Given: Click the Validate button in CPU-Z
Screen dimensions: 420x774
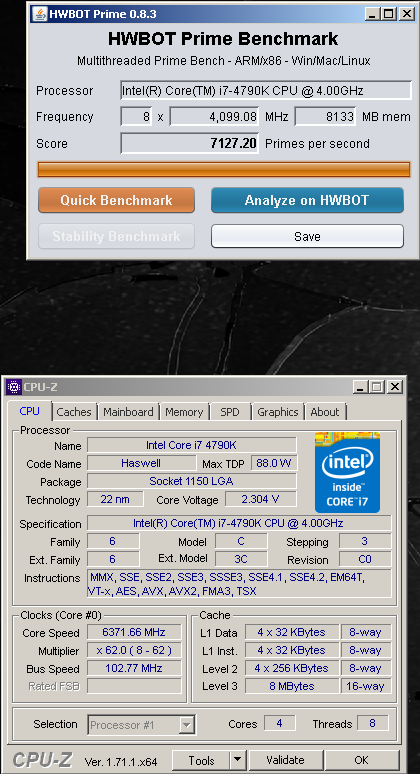Looking at the screenshot, I should pos(285,760).
